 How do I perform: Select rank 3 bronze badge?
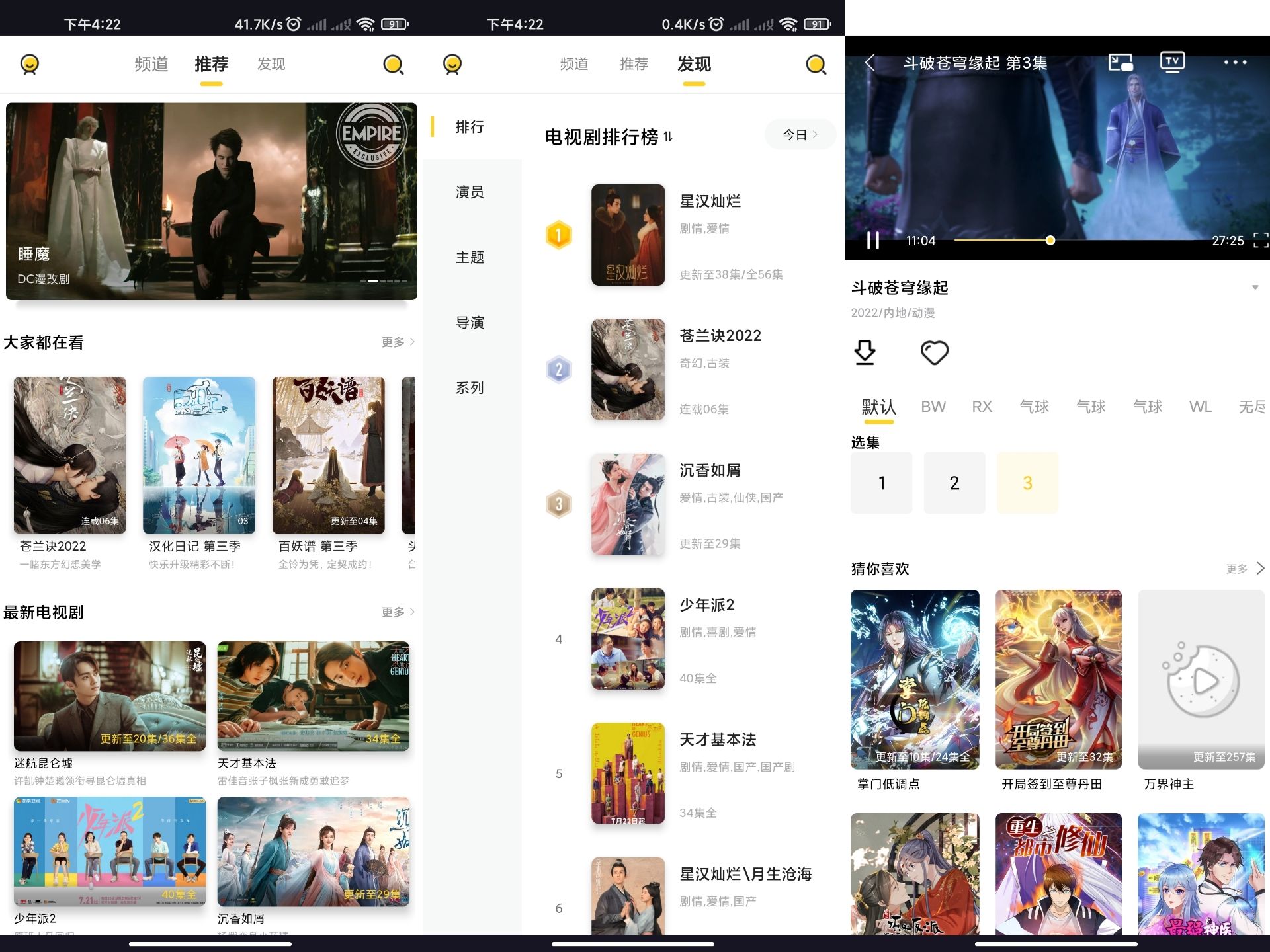tap(559, 504)
